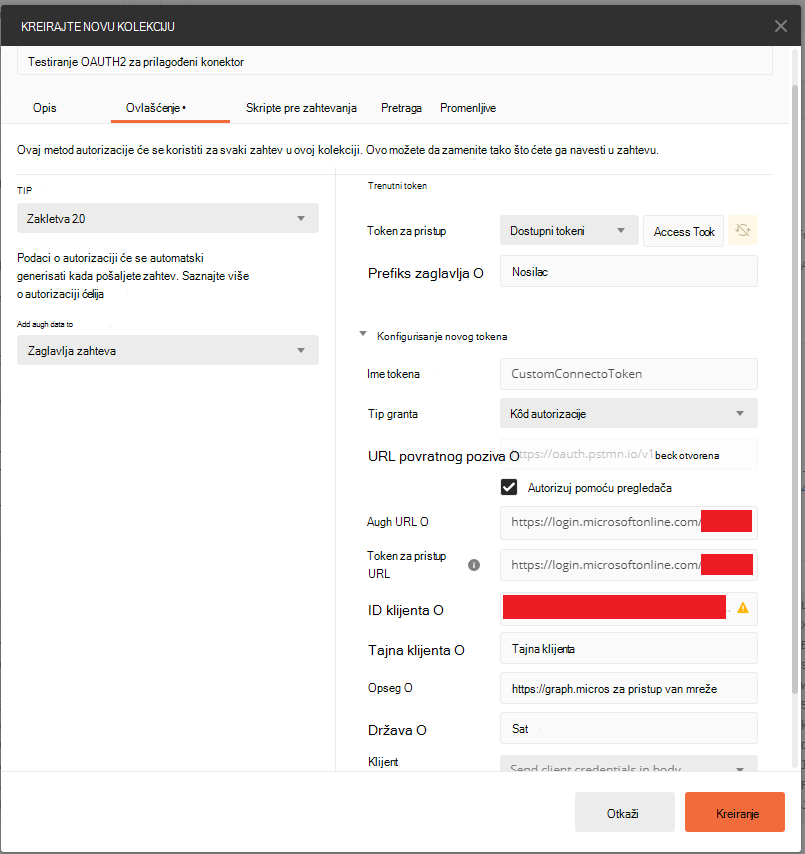This screenshot has width=805, height=854.
Task: Collapse the Konfigurisanje novog tokena section
Action: (363, 334)
